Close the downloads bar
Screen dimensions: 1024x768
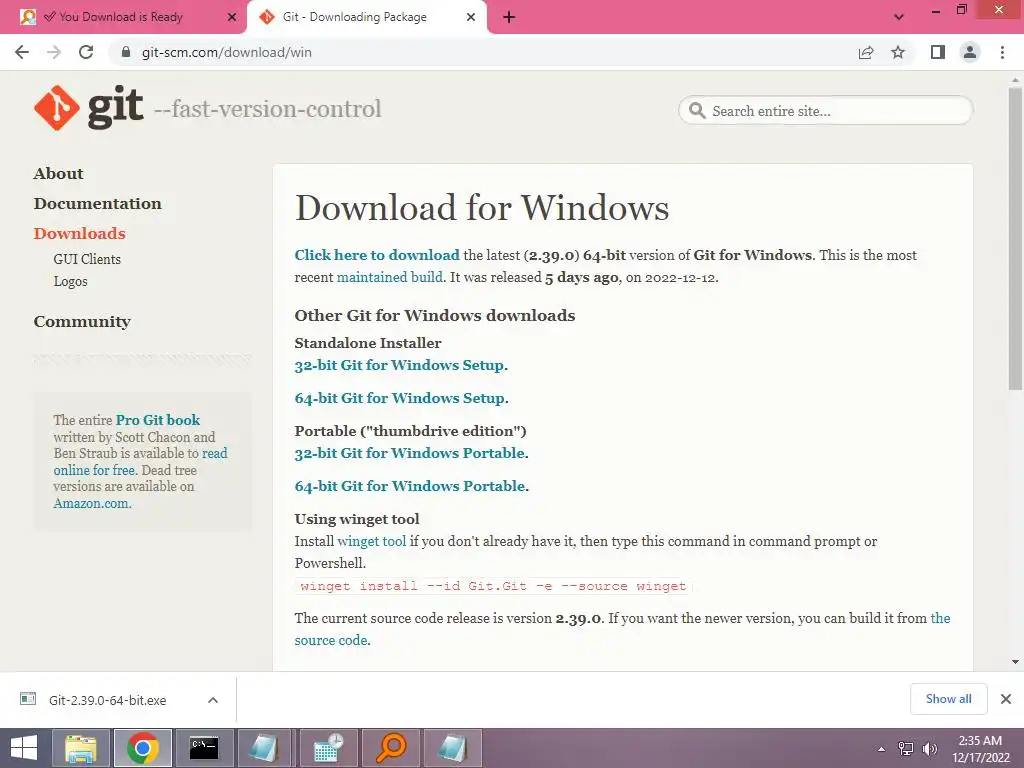click(x=1006, y=699)
